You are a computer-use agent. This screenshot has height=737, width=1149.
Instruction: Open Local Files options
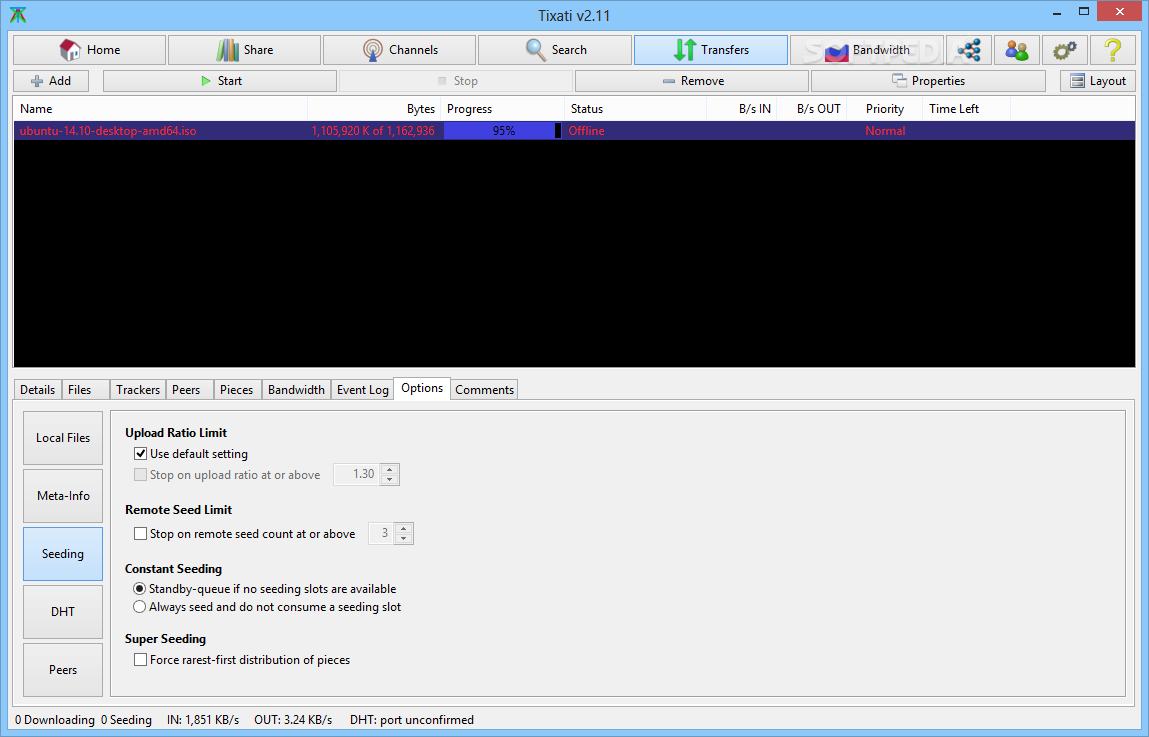pyautogui.click(x=63, y=437)
